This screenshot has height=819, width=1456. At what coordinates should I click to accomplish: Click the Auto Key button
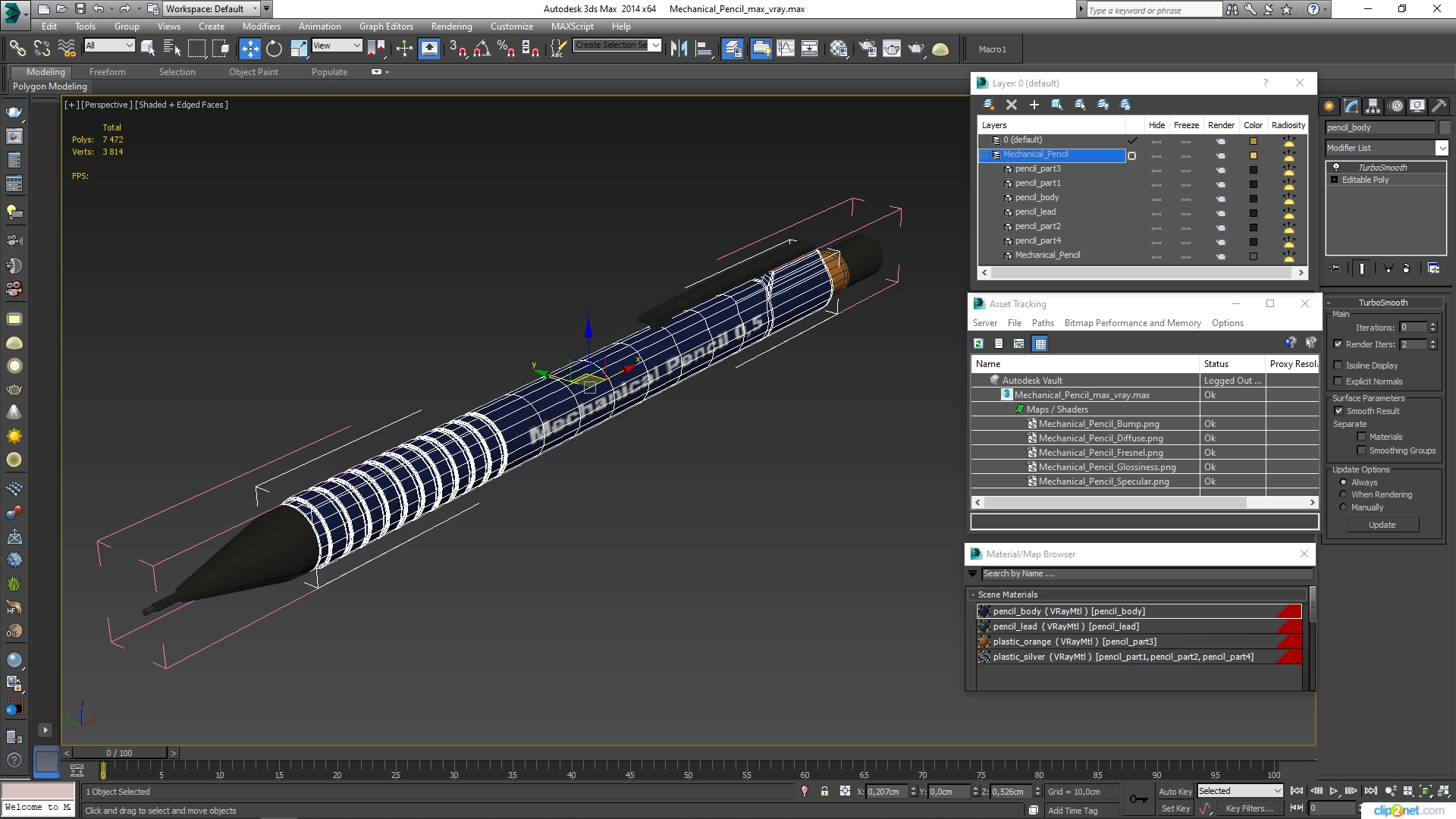(1175, 791)
